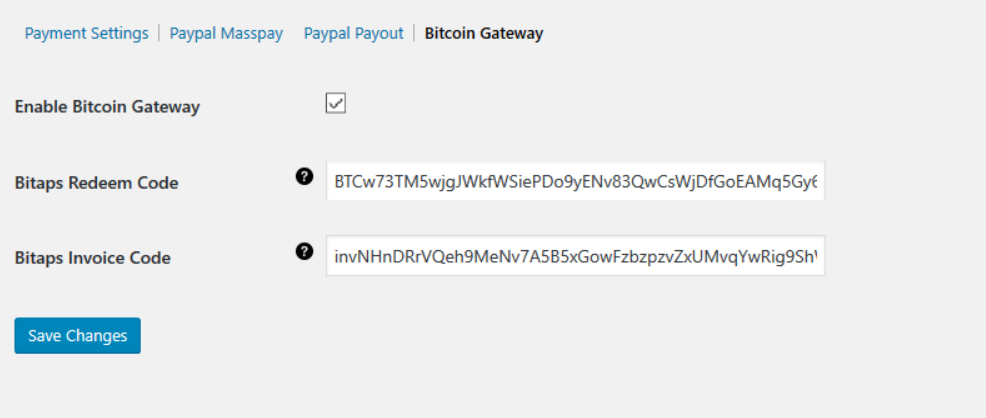The width and height of the screenshot is (986, 418).
Task: Place cursor at the 'invNHn' start of the invoice code
Action: click(x=355, y=258)
